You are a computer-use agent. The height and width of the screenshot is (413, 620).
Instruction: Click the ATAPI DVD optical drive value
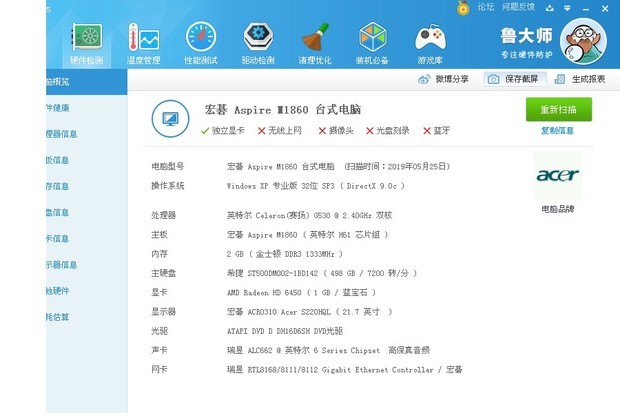pyautogui.click(x=285, y=331)
